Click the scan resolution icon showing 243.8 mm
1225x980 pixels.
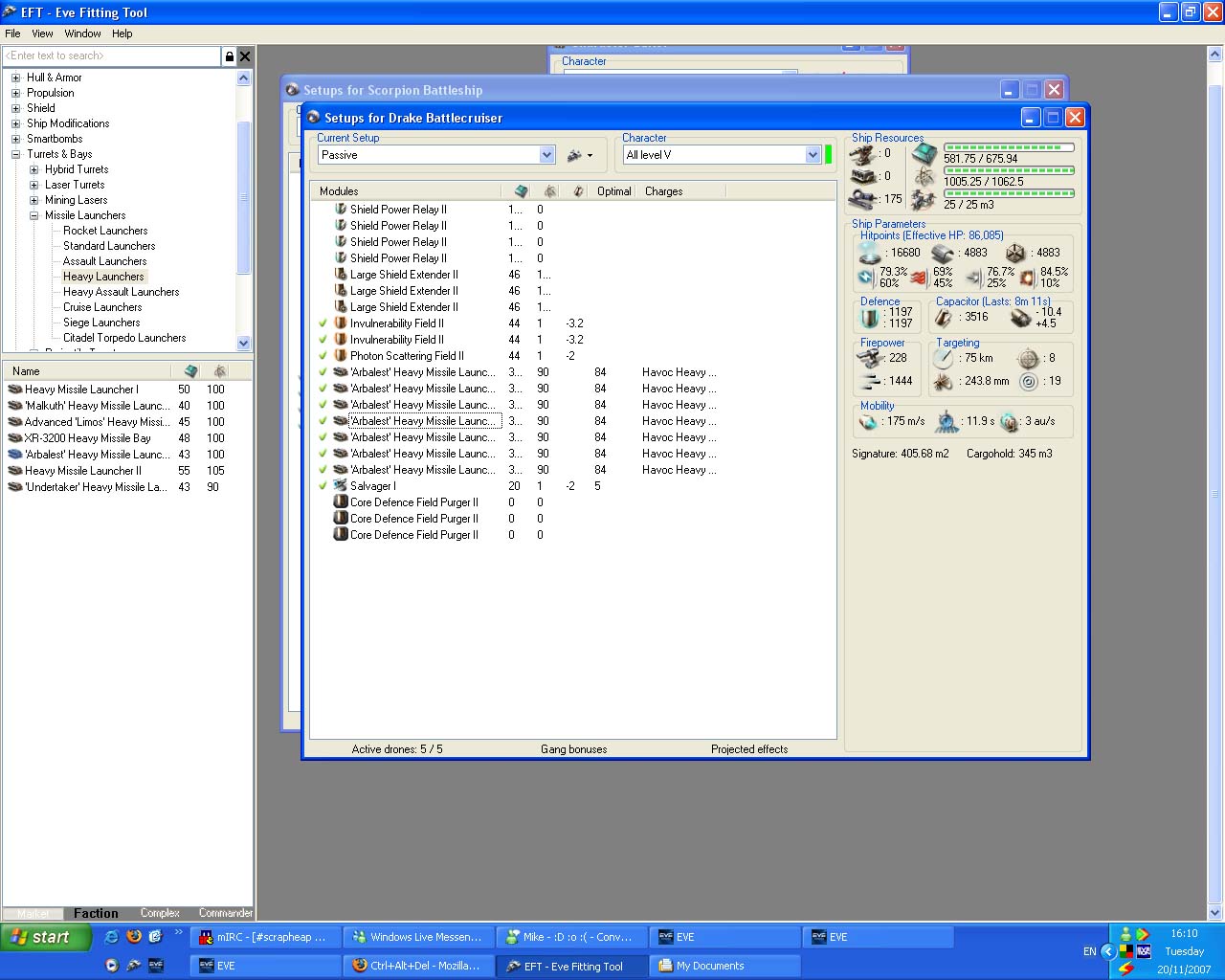tap(945, 381)
